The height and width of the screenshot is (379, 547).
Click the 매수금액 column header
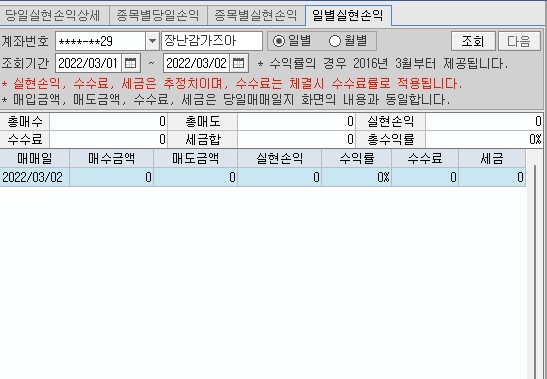pyautogui.click(x=112, y=159)
